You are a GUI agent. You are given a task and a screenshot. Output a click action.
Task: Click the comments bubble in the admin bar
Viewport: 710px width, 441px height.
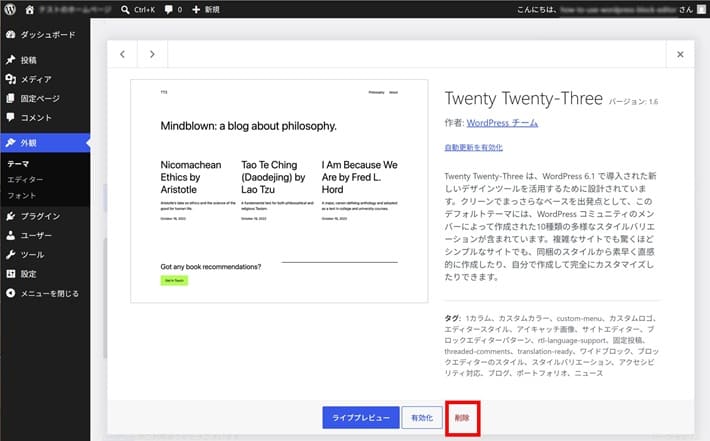[169, 10]
